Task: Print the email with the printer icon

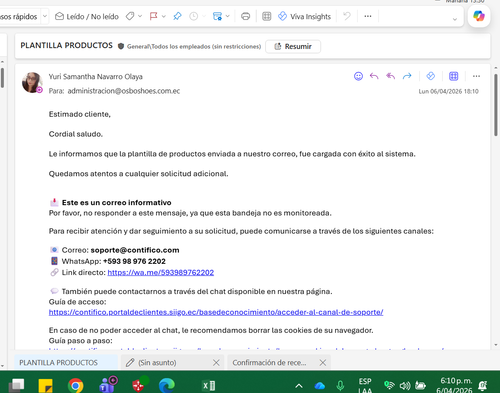Action: point(245,16)
